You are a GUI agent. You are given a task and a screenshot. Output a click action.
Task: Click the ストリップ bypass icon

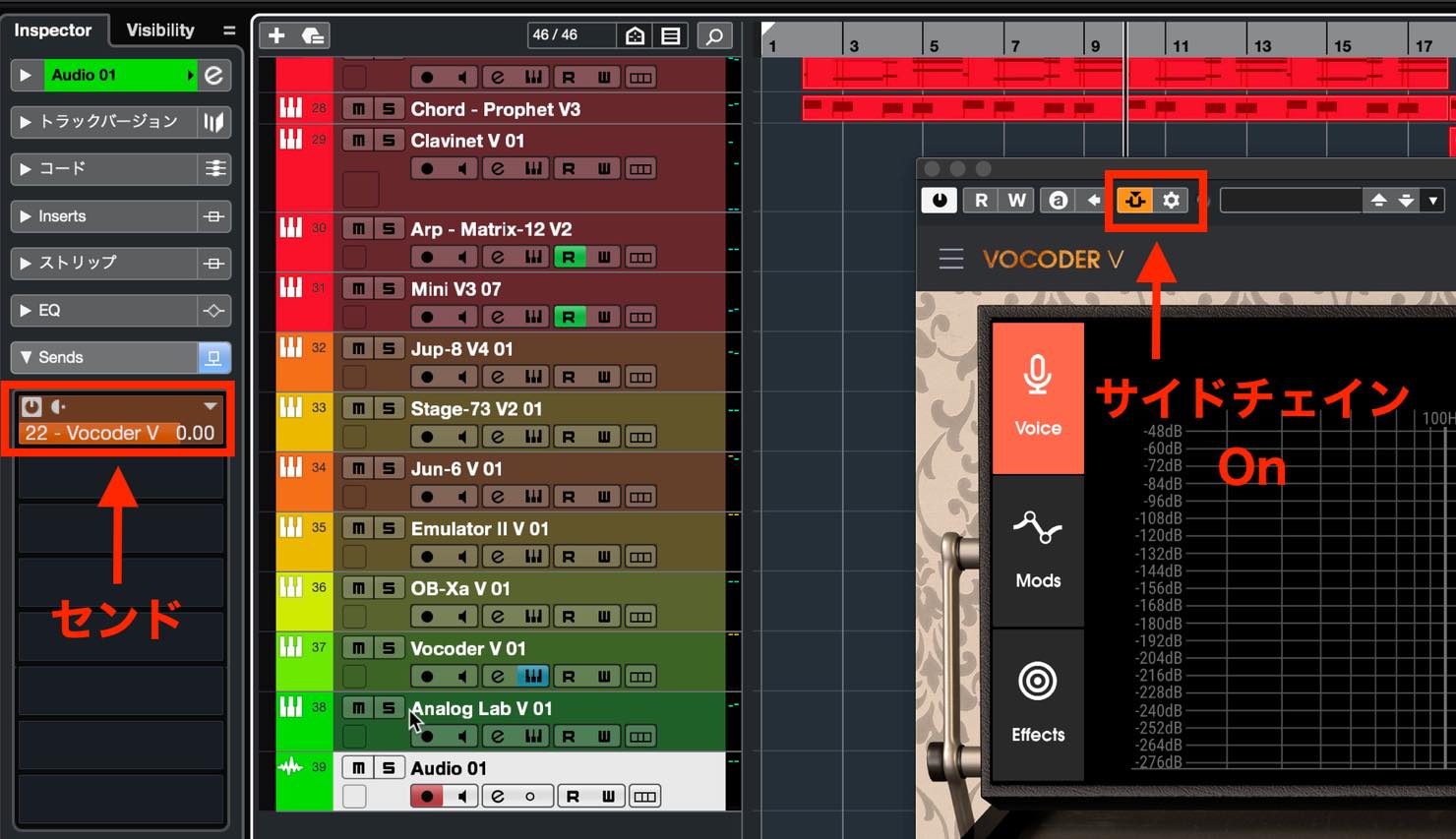point(213,264)
